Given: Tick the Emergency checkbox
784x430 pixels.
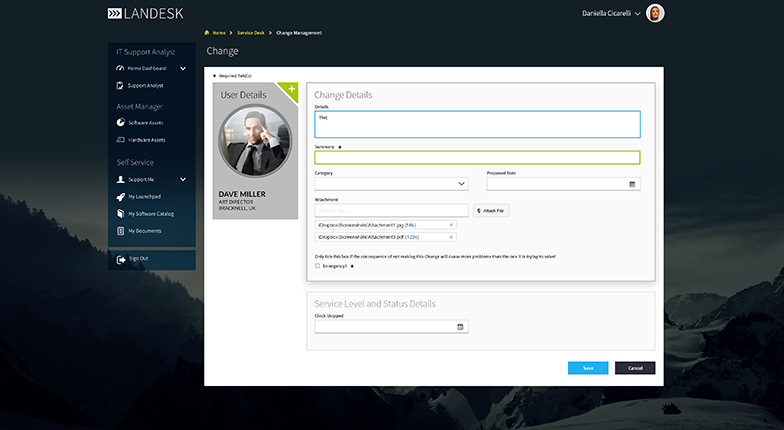Looking at the screenshot, I should coord(318,266).
